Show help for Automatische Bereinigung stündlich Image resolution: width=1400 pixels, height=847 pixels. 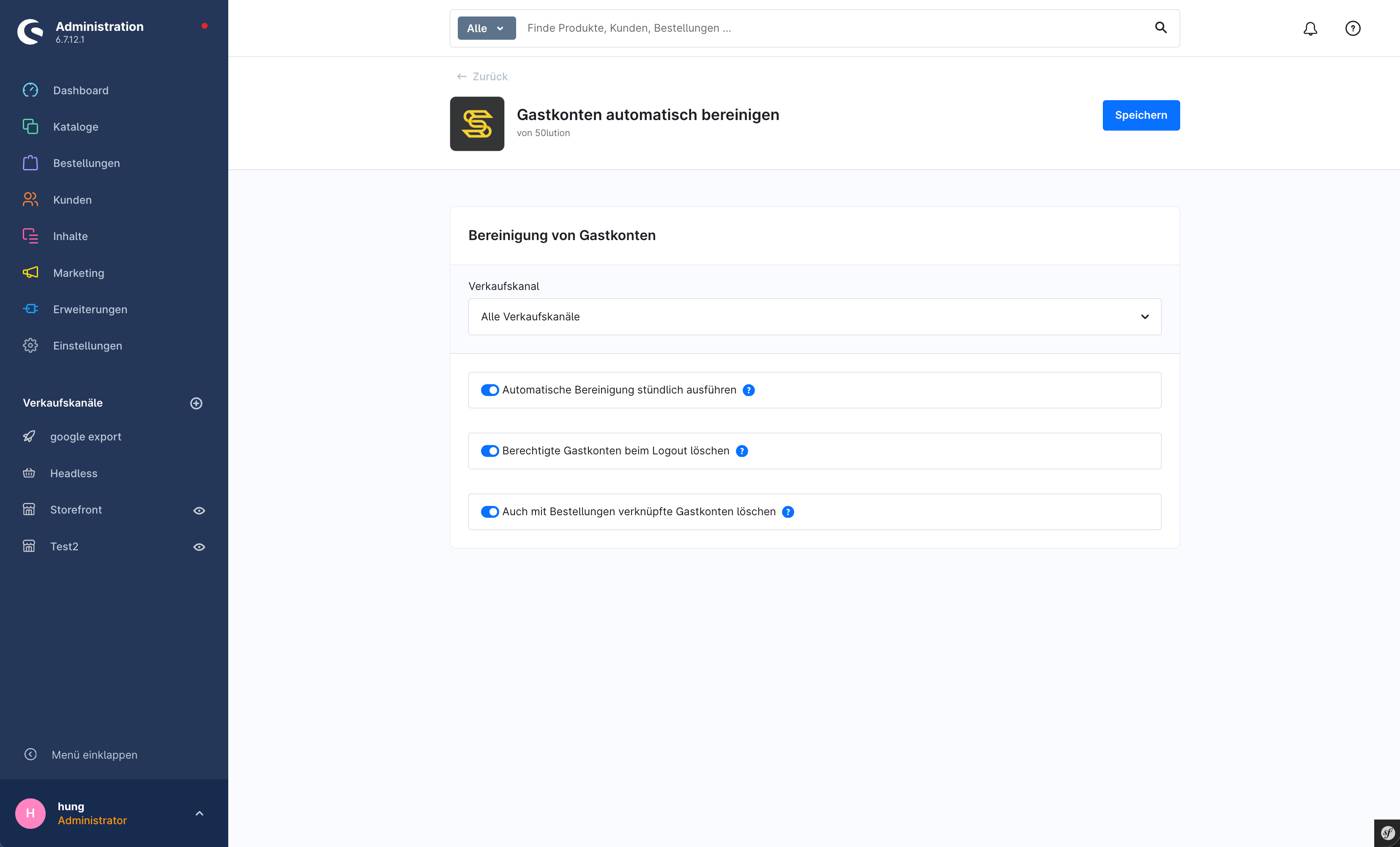coord(749,390)
